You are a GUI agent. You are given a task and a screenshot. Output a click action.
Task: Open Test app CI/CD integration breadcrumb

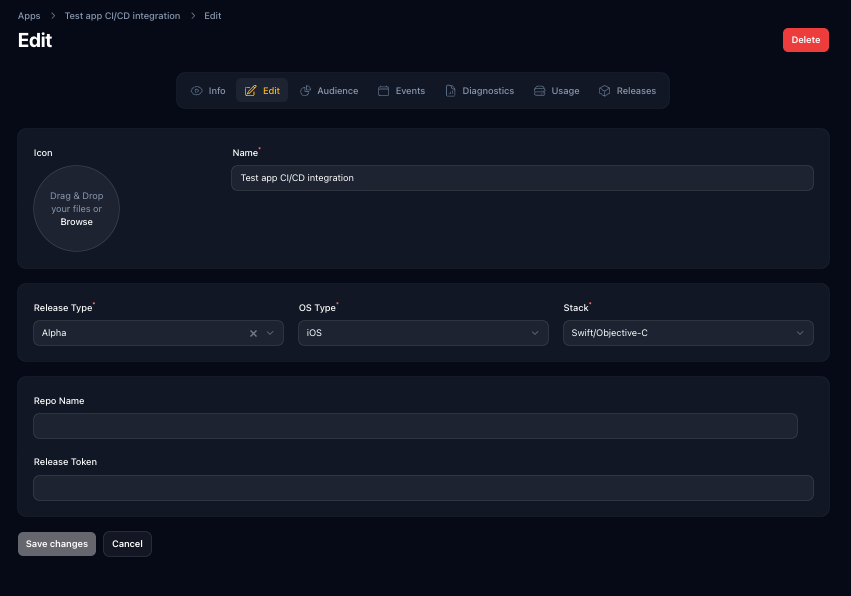pos(122,16)
